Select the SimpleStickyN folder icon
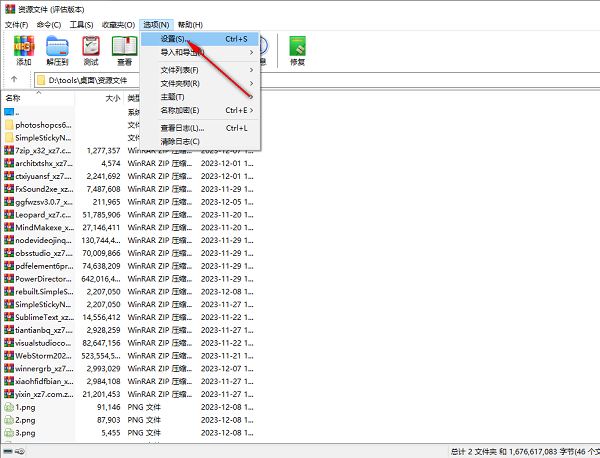This screenshot has height=458, width=600. (x=9, y=137)
